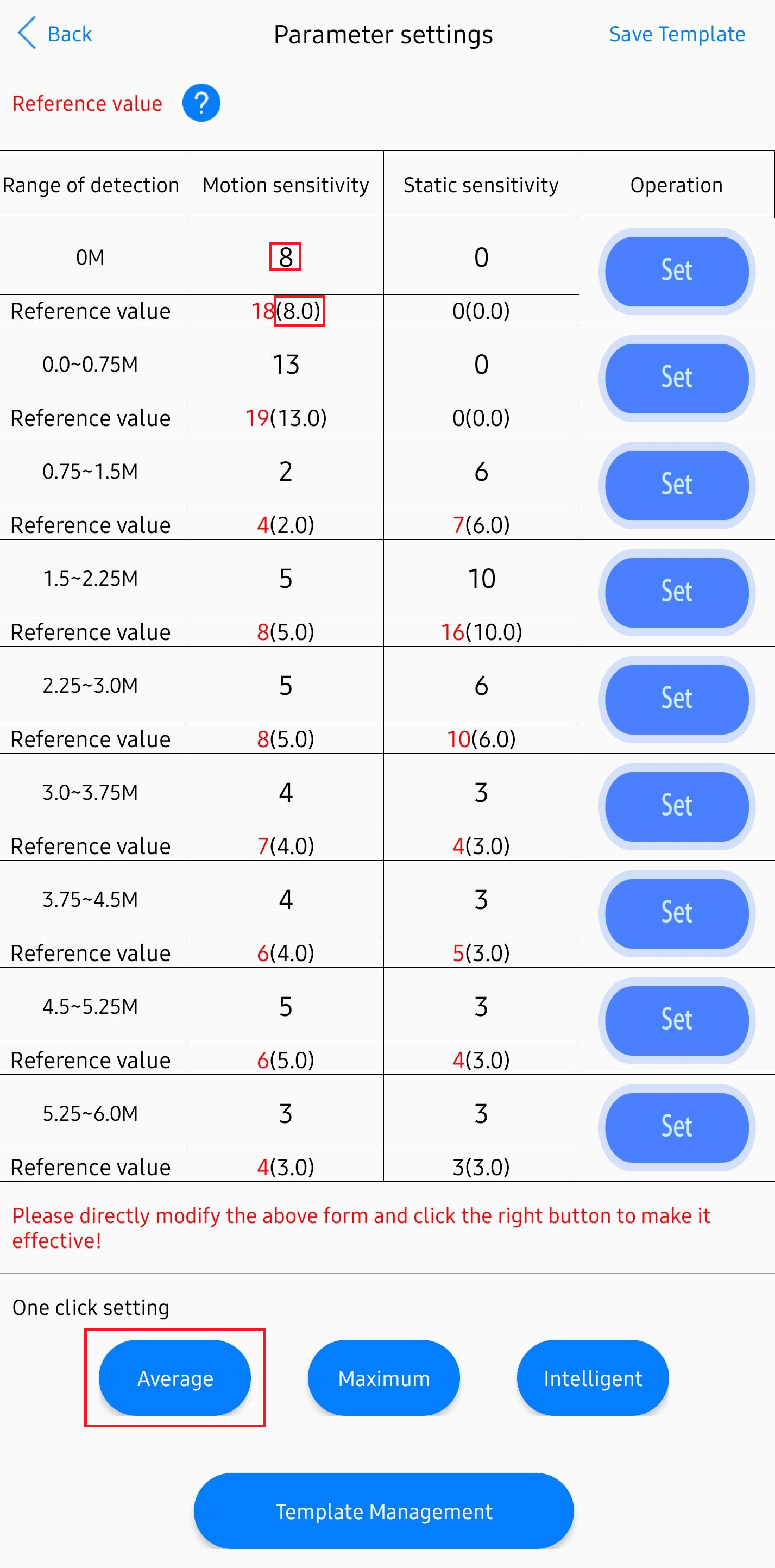Tap the blue question mark help icon
Image resolution: width=775 pixels, height=1568 pixels.
coord(201,103)
